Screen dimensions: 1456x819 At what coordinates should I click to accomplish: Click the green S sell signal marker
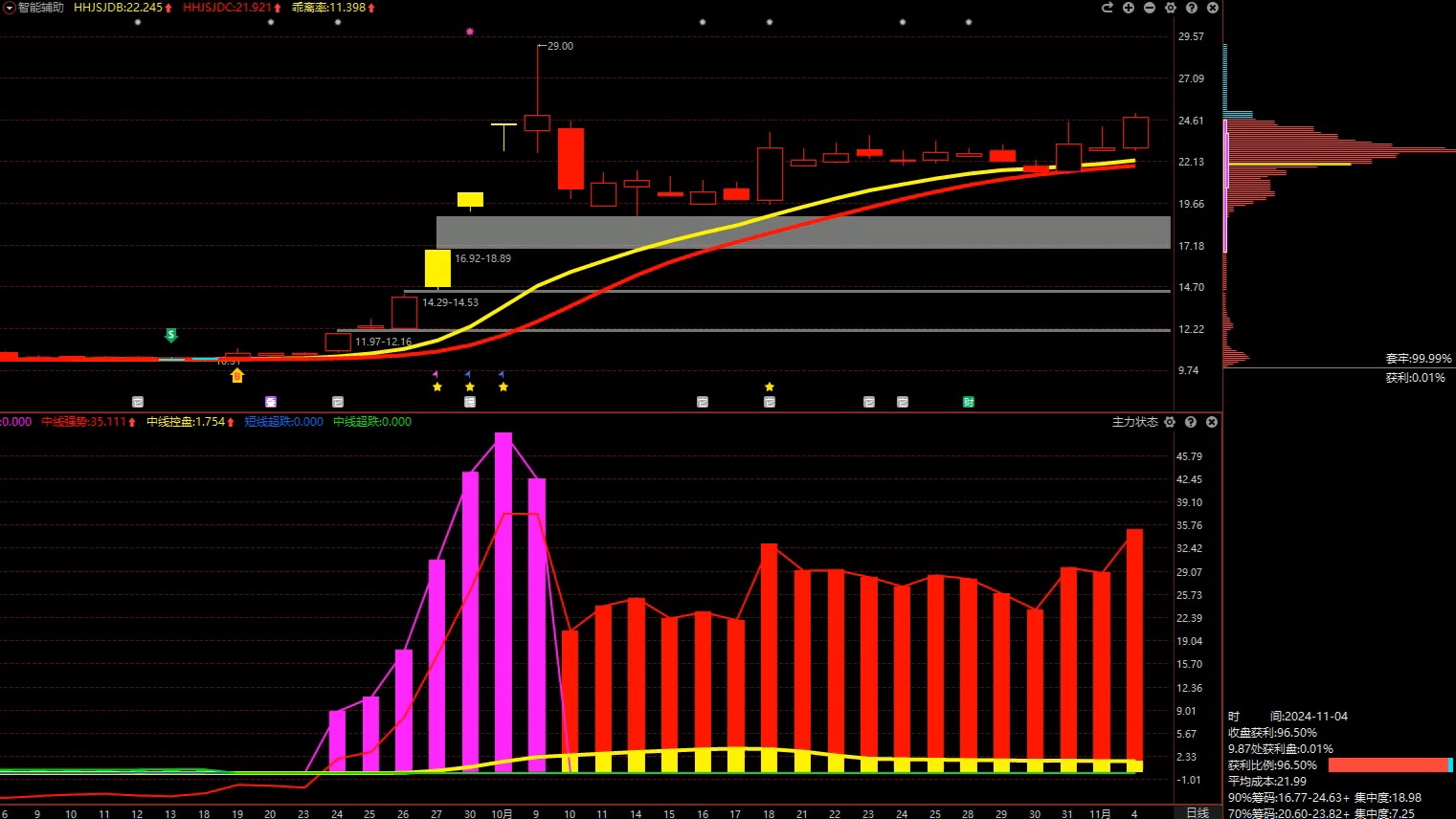171,335
